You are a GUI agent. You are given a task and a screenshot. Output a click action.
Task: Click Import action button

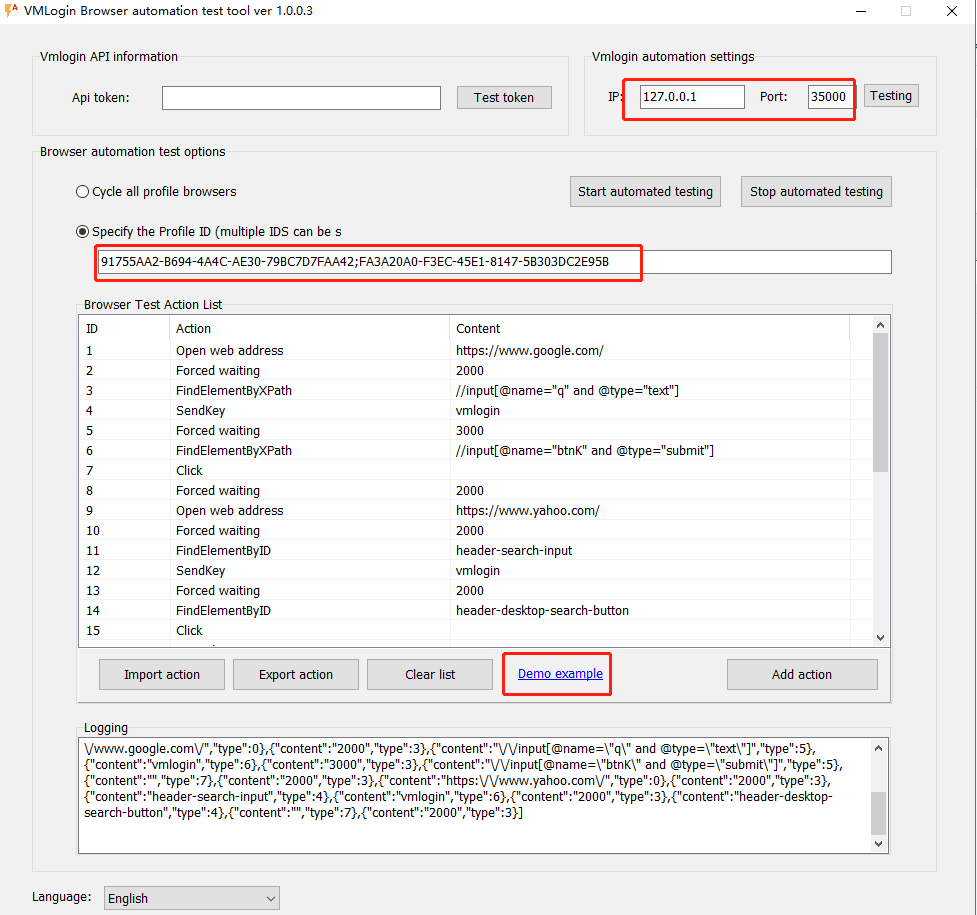pos(162,674)
